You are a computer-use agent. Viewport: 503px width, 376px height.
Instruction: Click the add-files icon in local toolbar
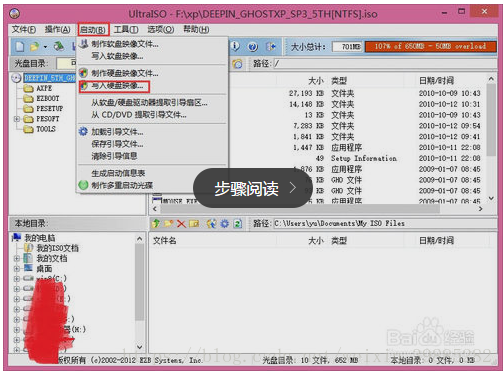[x=211, y=223]
